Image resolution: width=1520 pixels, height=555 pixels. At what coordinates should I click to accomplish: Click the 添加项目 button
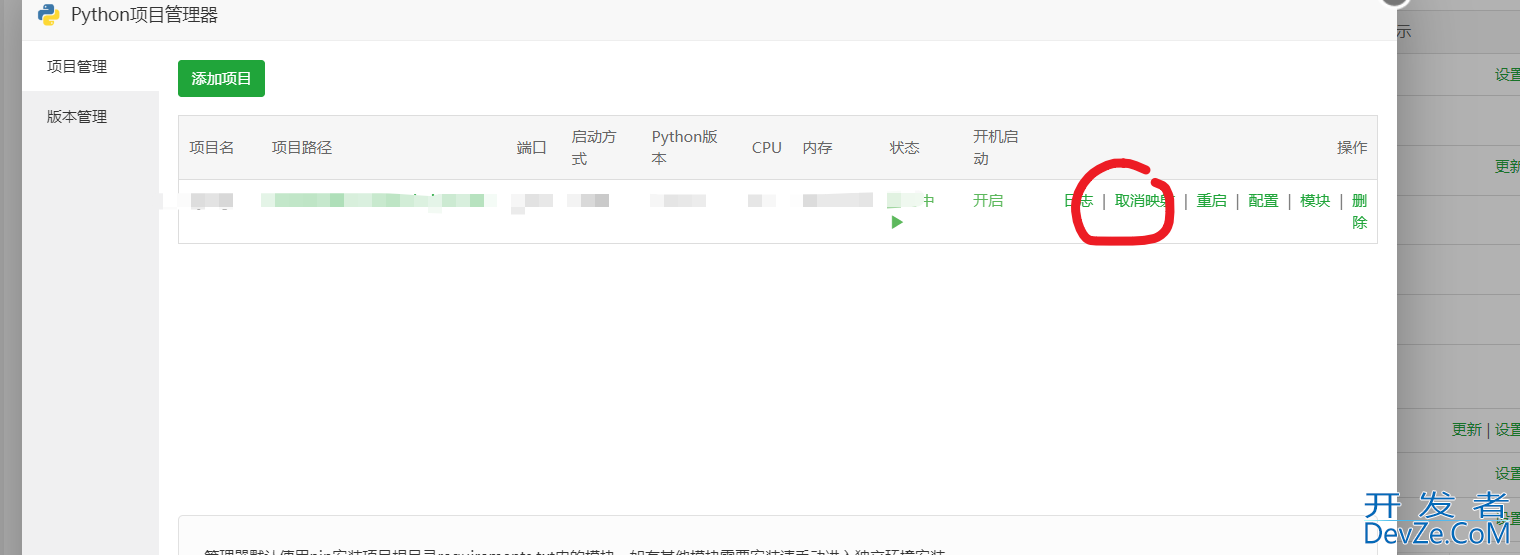(221, 79)
